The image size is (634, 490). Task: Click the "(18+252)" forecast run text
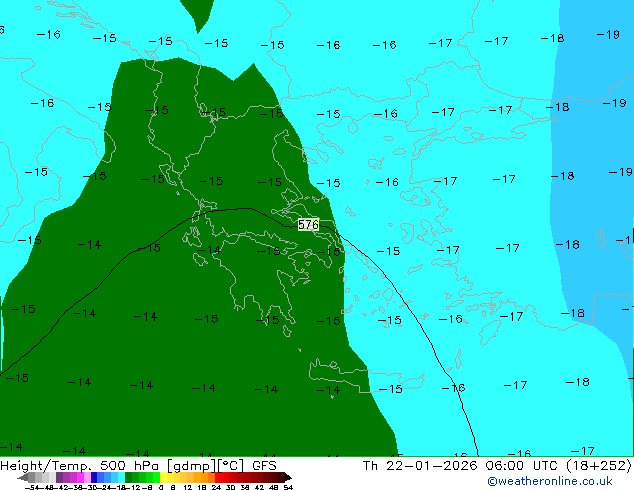click(599, 466)
